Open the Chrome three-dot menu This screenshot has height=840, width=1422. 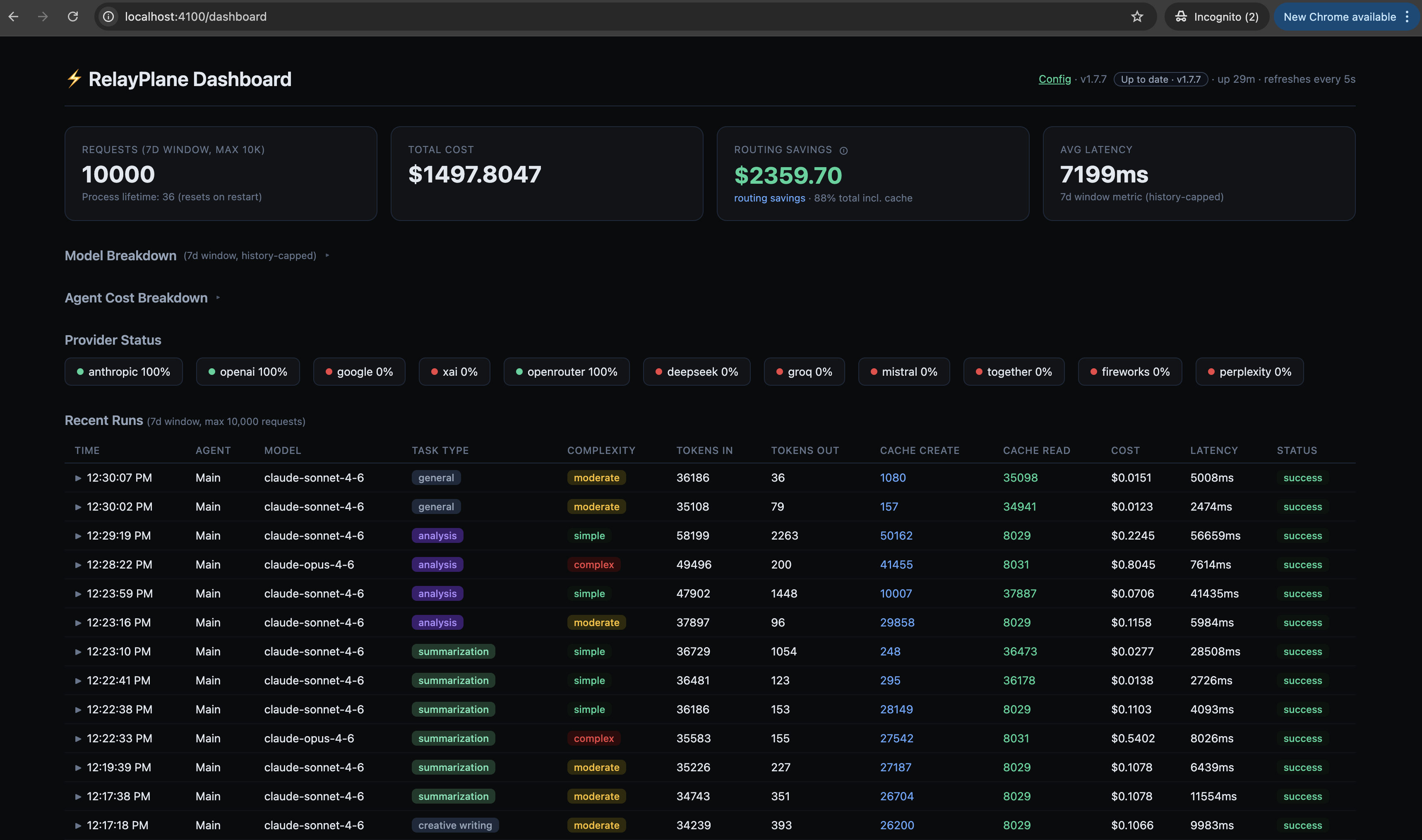1407,17
